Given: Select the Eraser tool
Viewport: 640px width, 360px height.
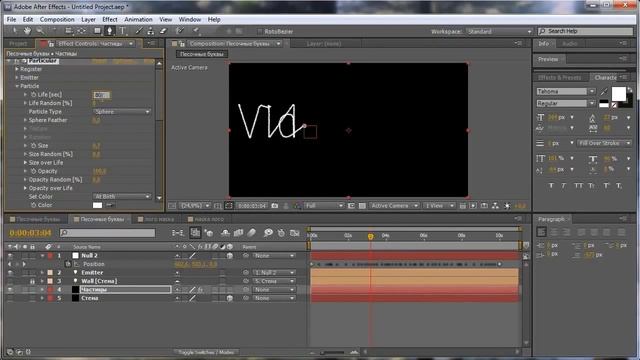Looking at the screenshot, I should (163, 31).
